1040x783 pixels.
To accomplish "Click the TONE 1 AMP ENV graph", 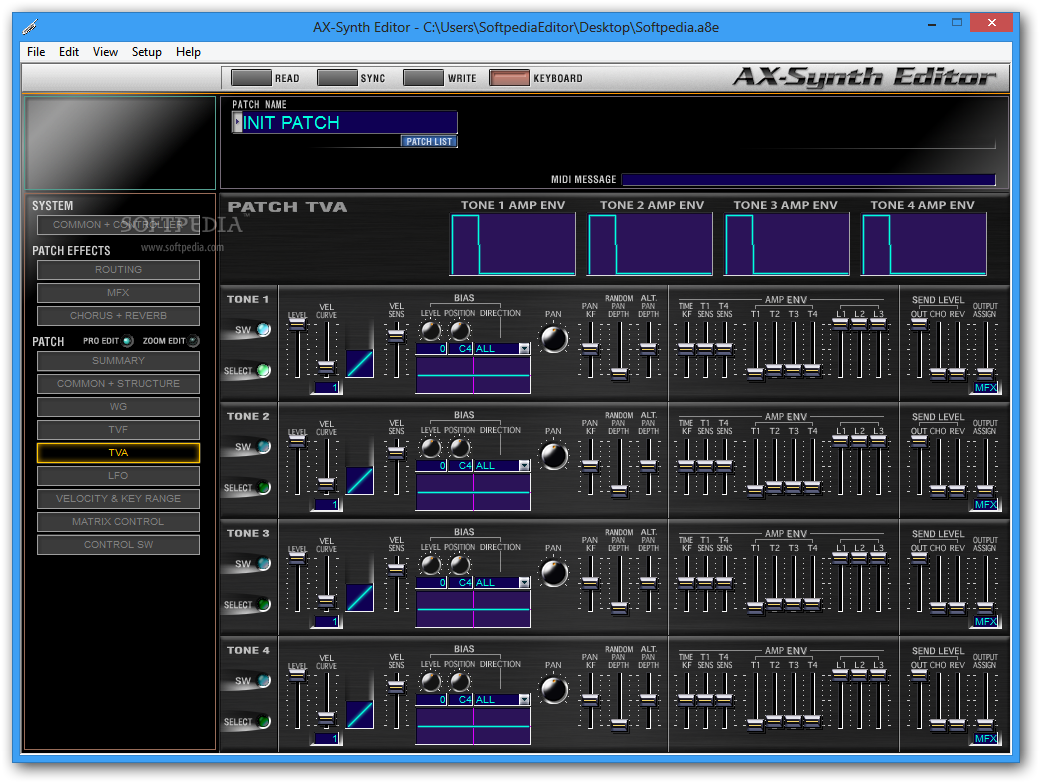I will click(513, 244).
